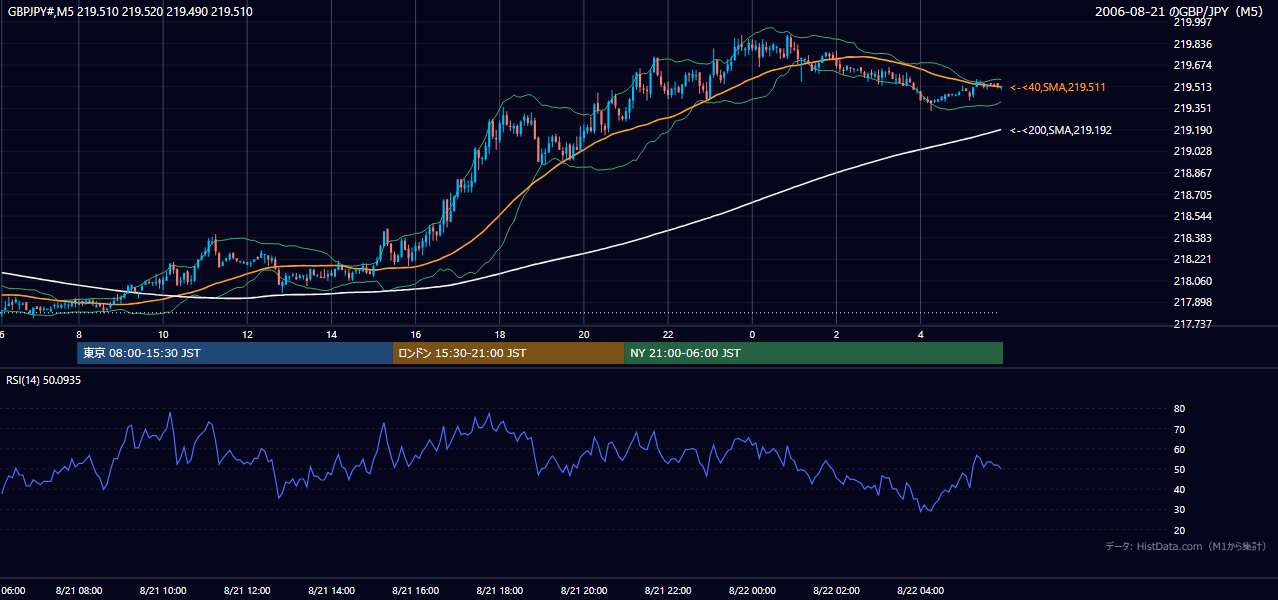Screen dimensions: 1278x600
Task: Click the RSI(14) 50.0935 indicator label
Action: click(x=44, y=381)
